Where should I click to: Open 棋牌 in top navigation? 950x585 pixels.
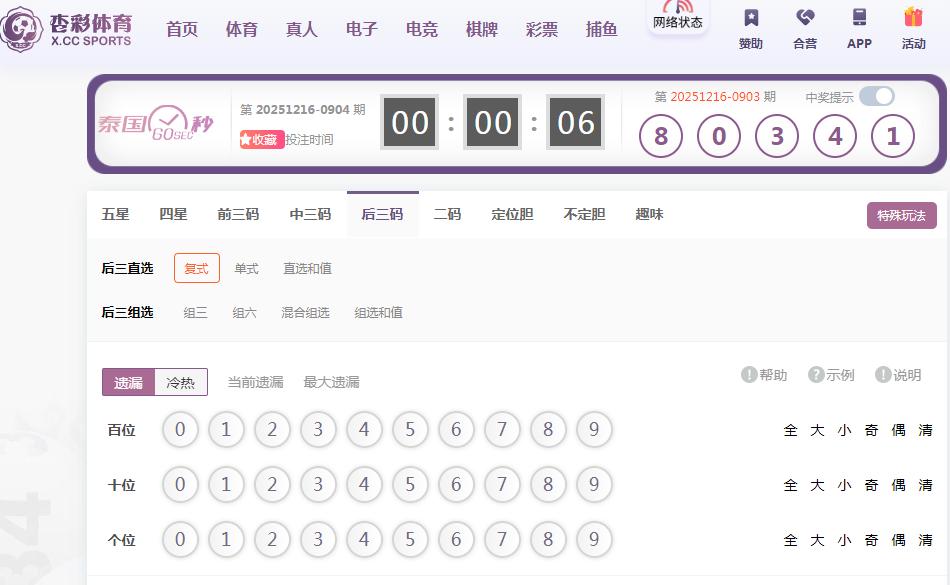click(x=482, y=29)
